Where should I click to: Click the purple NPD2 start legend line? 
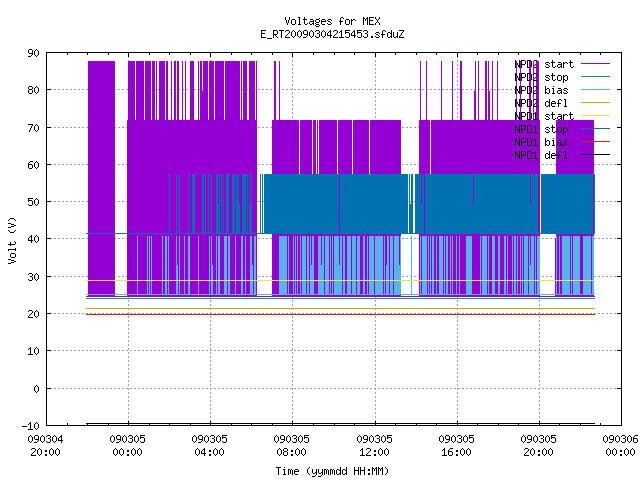pyautogui.click(x=595, y=64)
